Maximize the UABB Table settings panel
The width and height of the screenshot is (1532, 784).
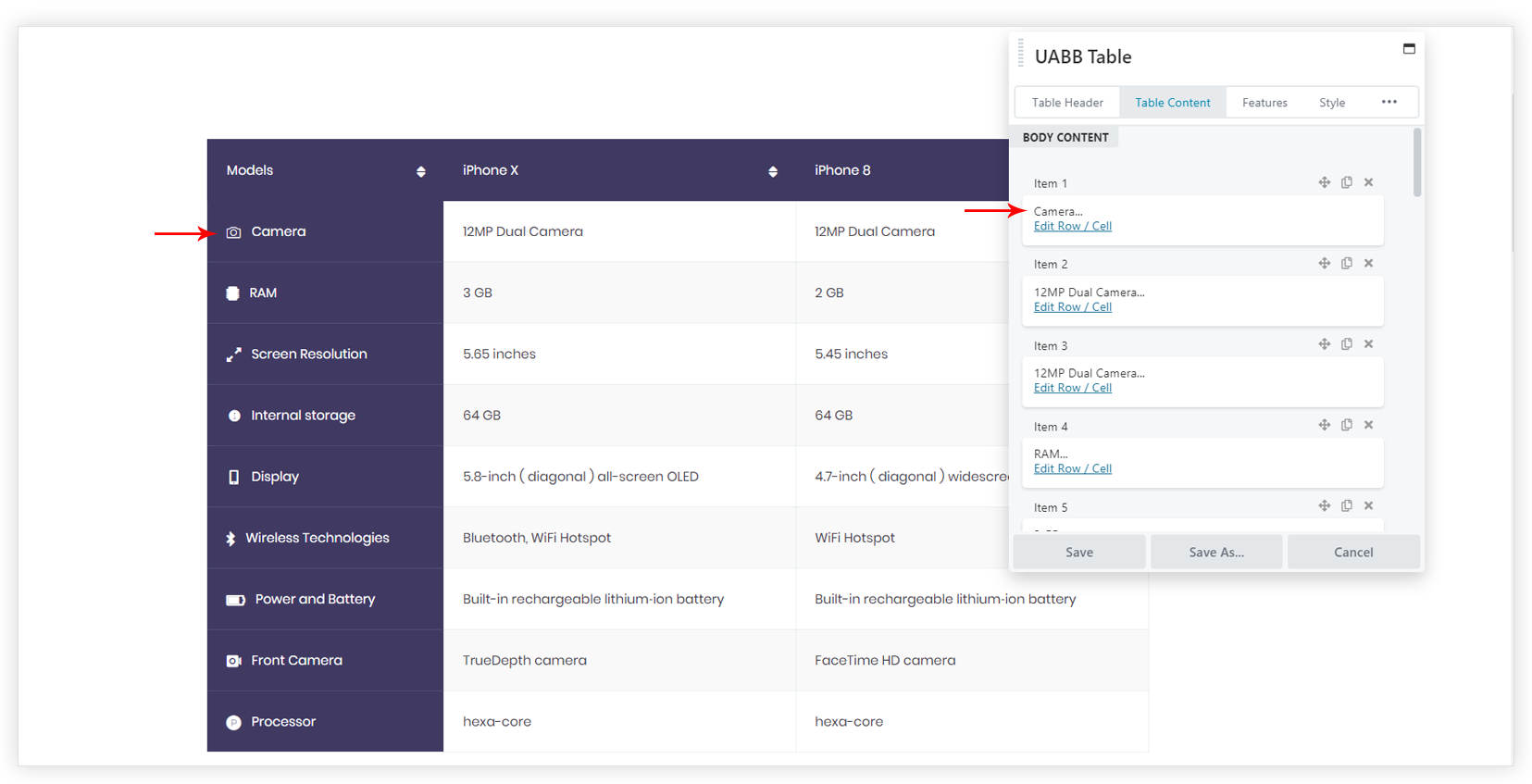click(x=1409, y=49)
